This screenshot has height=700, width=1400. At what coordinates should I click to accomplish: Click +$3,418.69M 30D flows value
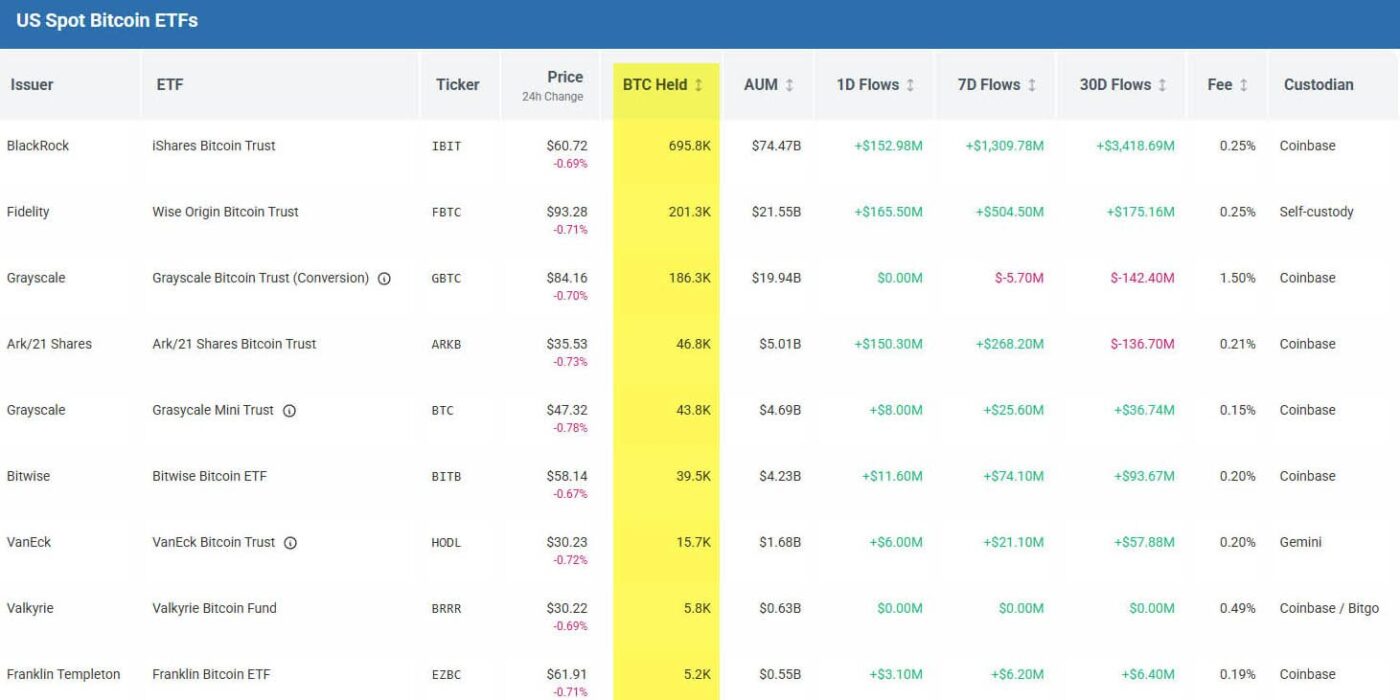click(1135, 146)
